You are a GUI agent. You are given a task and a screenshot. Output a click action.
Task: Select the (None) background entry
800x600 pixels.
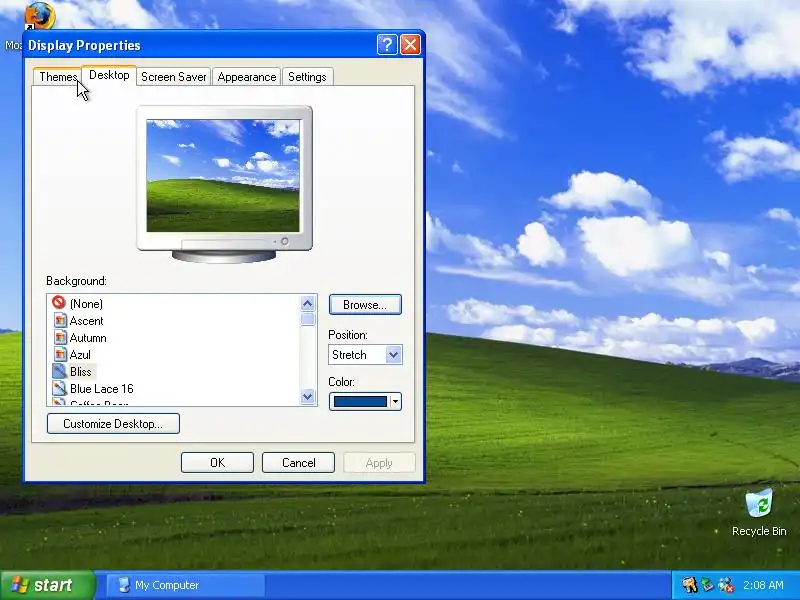click(x=86, y=304)
